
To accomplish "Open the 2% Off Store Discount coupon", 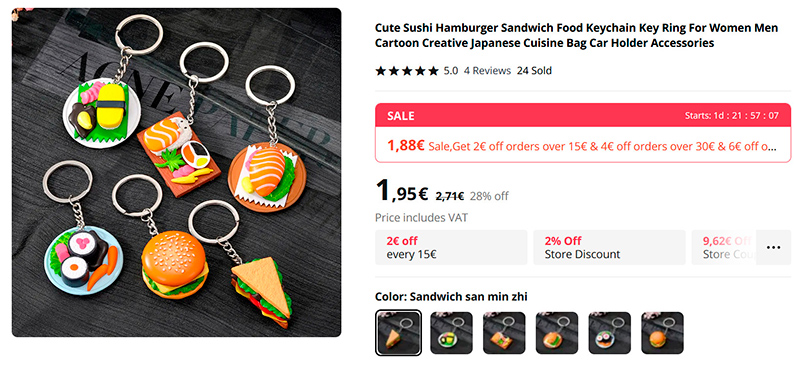I will click(609, 248).
